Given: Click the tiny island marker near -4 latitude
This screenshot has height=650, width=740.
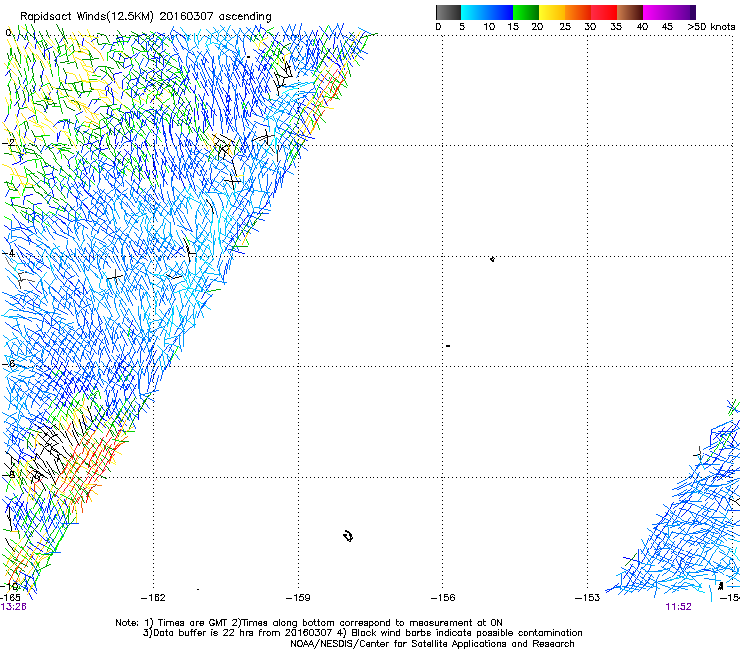Looking at the screenshot, I should pyautogui.click(x=492, y=259).
